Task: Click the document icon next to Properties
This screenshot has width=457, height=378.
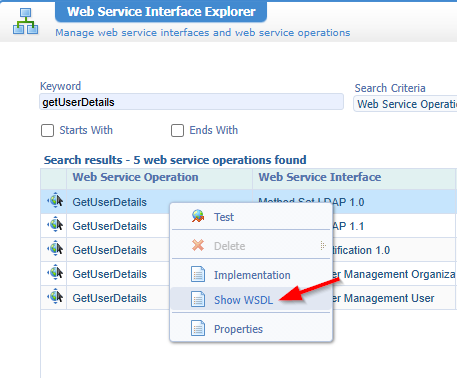Action: (x=198, y=328)
